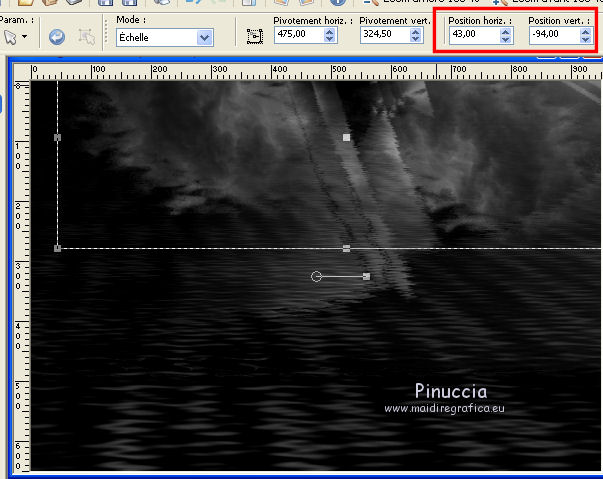Click the grayed selection-arrow icon
The height and width of the screenshot is (479, 603).
coord(87,37)
